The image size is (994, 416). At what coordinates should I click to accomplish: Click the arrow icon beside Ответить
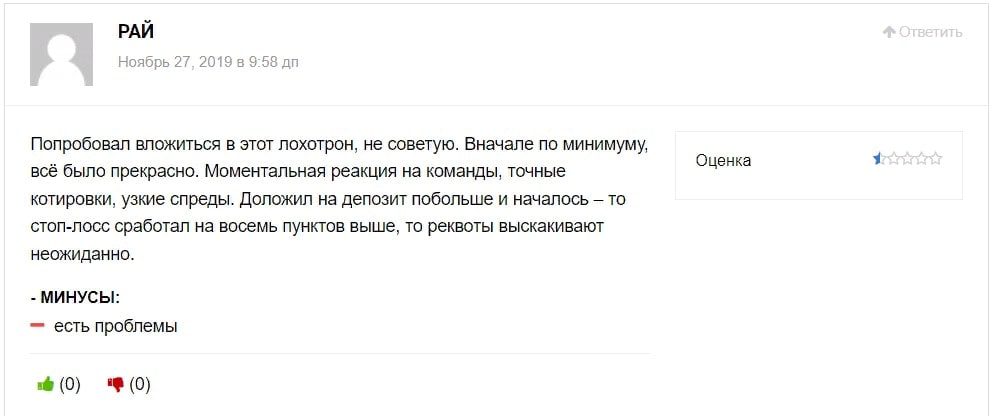click(x=889, y=32)
